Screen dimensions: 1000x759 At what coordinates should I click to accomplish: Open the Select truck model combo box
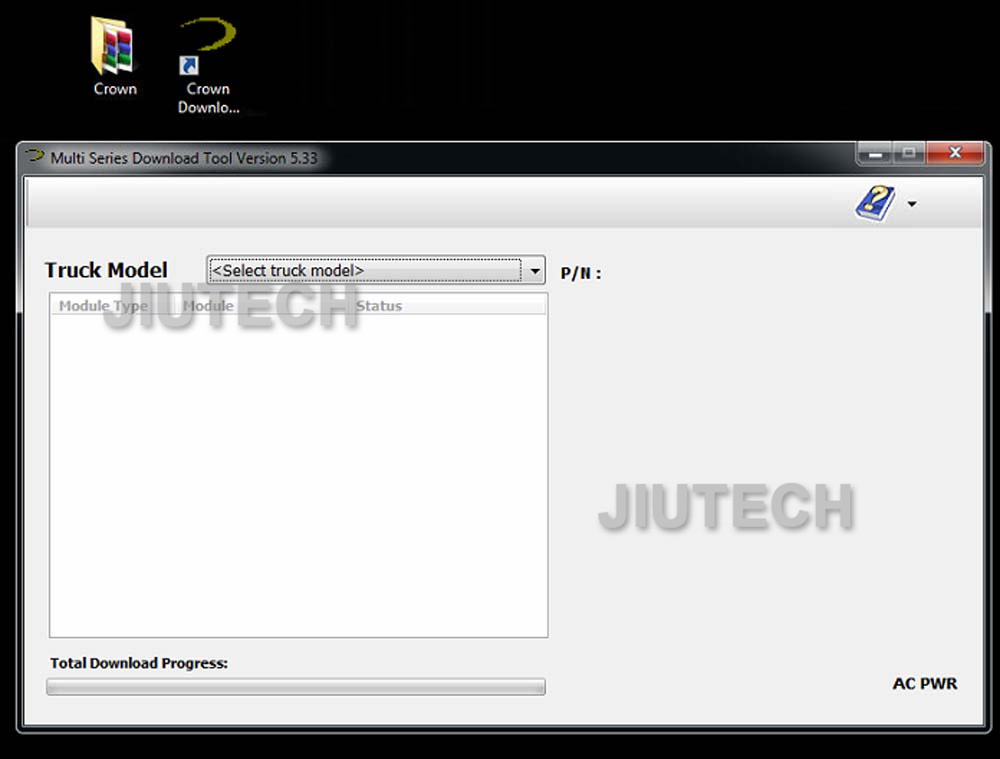coord(365,271)
